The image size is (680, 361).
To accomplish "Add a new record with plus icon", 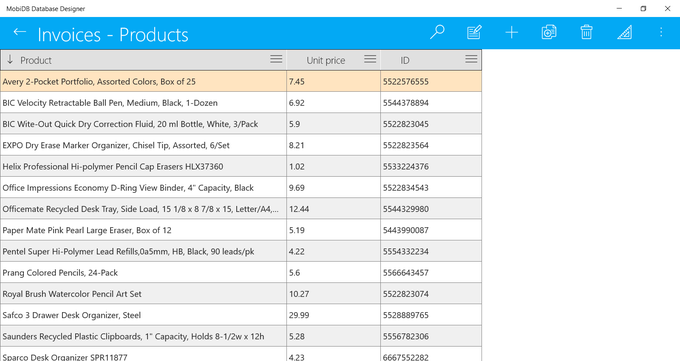I will coord(512,32).
